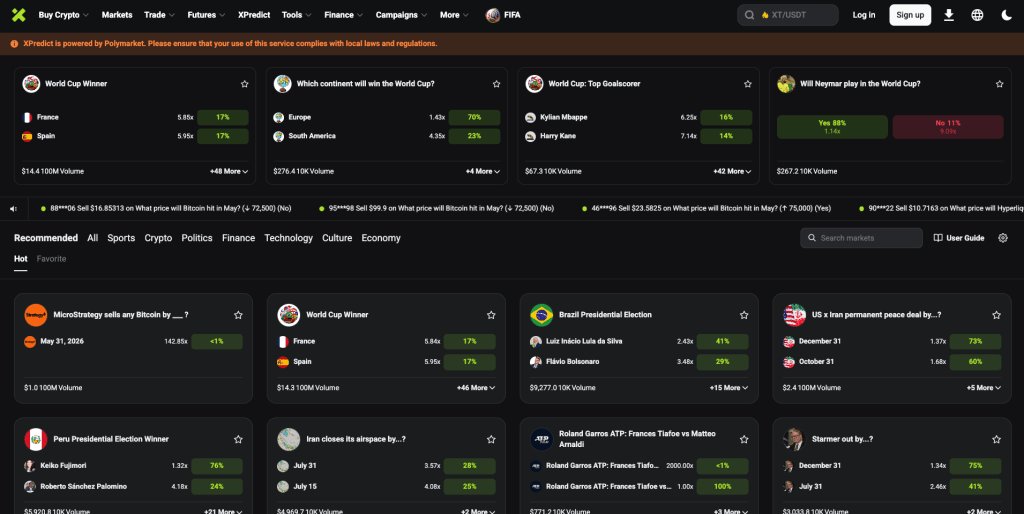Open the Futures dropdown menu
1024x514 pixels.
click(x=206, y=15)
